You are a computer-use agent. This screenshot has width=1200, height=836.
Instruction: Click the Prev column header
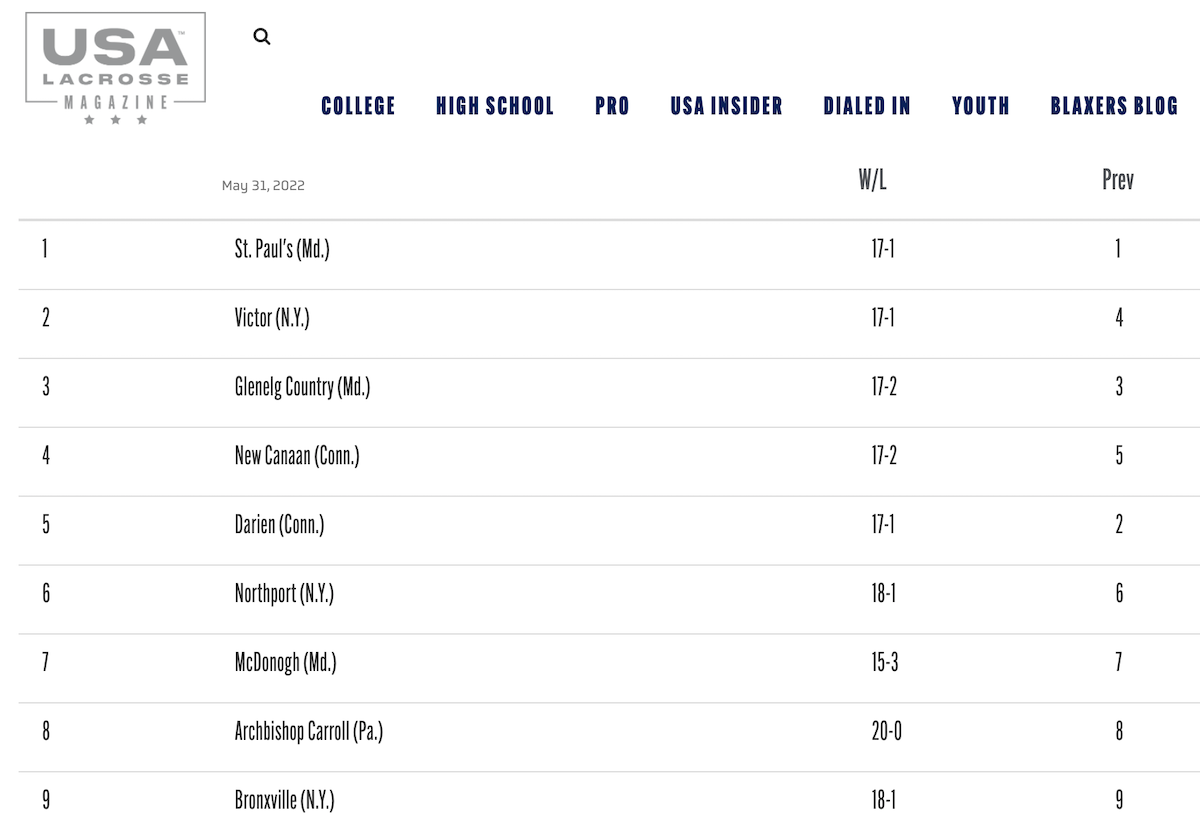tap(1118, 180)
